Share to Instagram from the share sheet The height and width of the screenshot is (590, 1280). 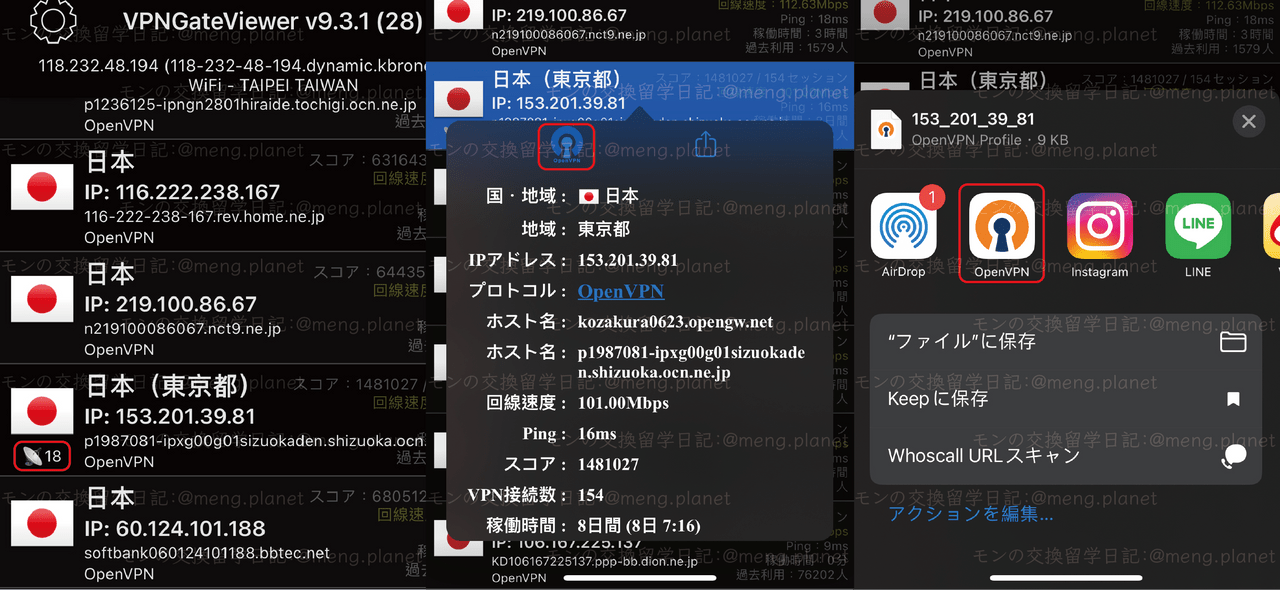tap(1099, 235)
